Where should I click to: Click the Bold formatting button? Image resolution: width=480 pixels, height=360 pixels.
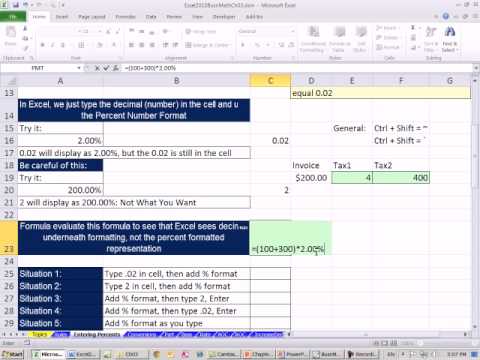42,45
